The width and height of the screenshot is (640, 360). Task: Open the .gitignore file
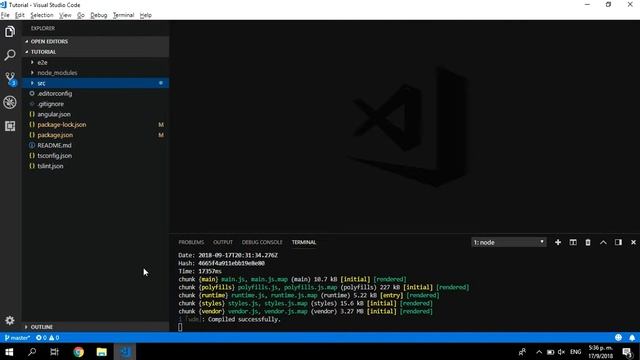(x=96, y=104)
